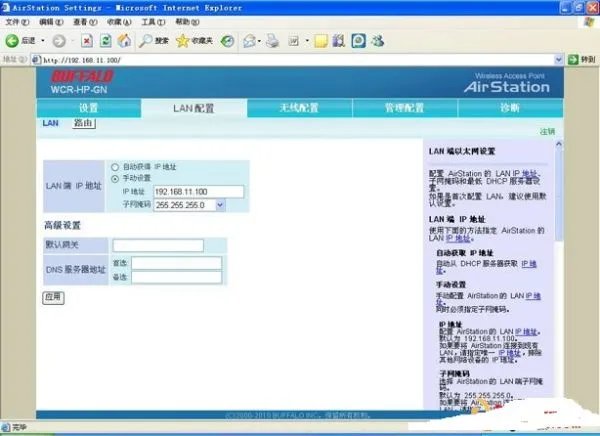Open the Help menu

(187, 22)
